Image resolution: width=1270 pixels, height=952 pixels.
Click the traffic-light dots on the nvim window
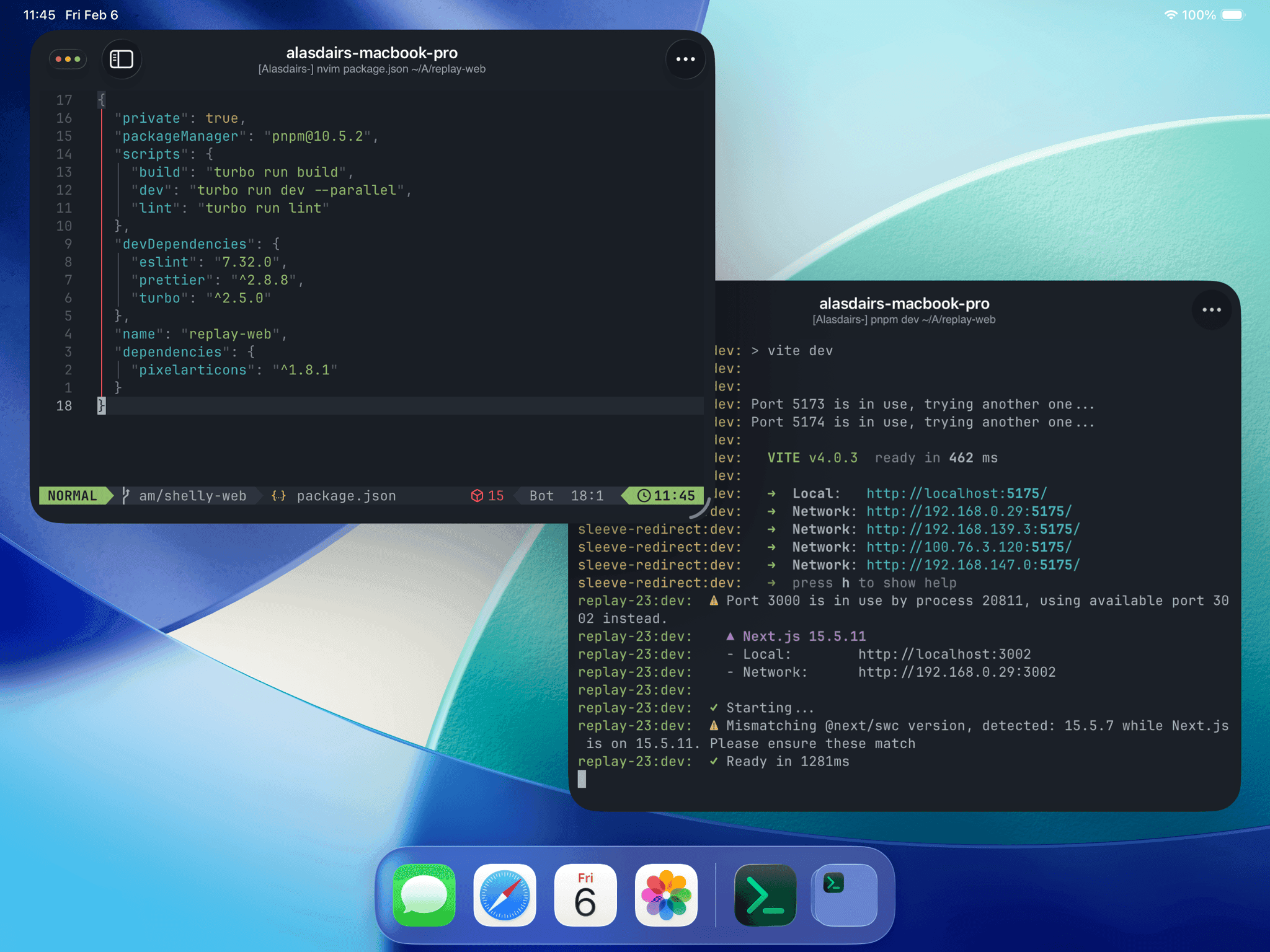[x=67, y=59]
